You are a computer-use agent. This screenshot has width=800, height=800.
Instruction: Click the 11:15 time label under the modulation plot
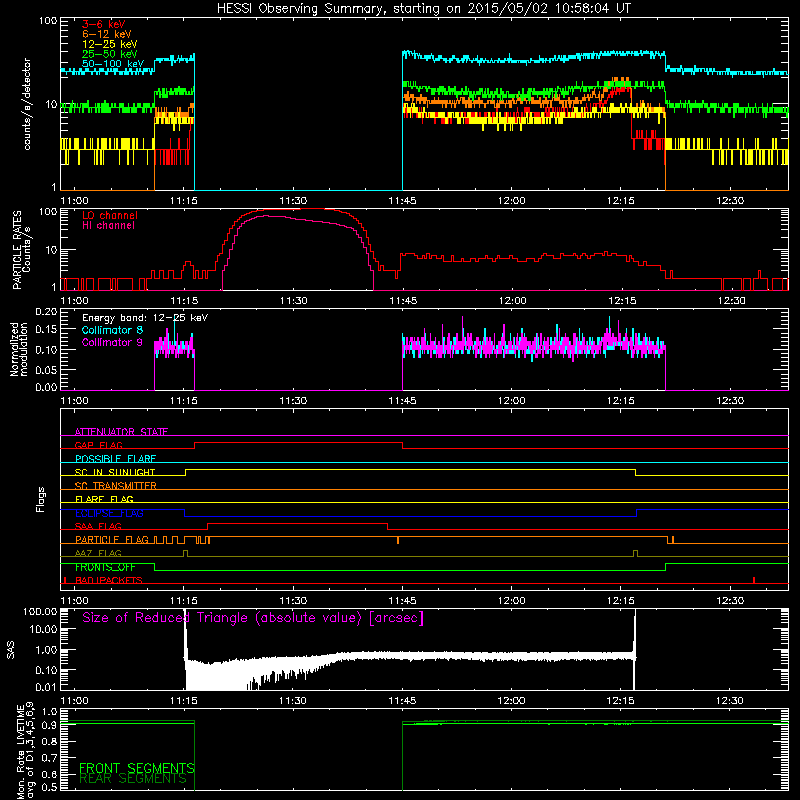coord(184,401)
